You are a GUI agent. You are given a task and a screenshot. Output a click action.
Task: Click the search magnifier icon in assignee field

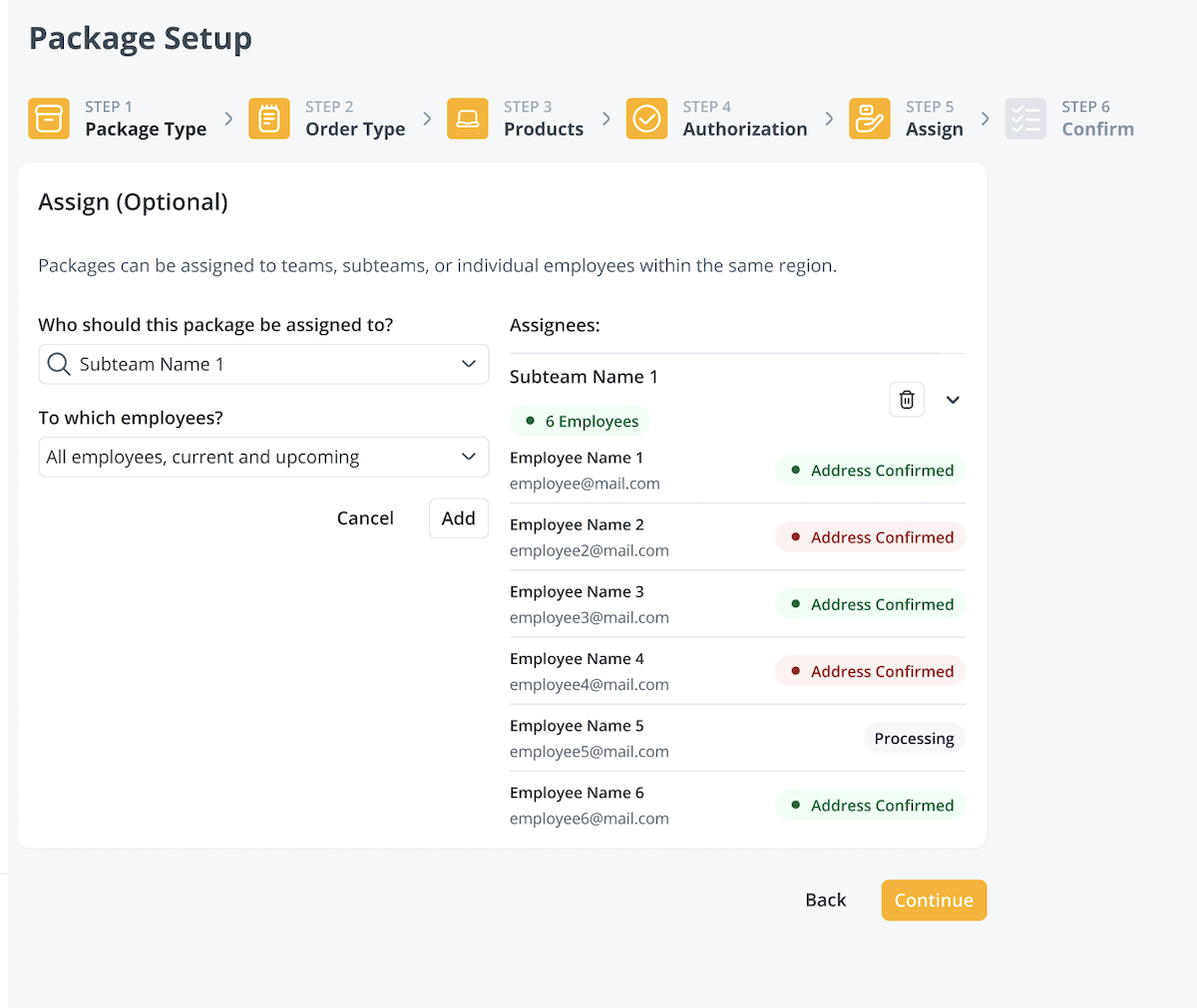tap(59, 365)
